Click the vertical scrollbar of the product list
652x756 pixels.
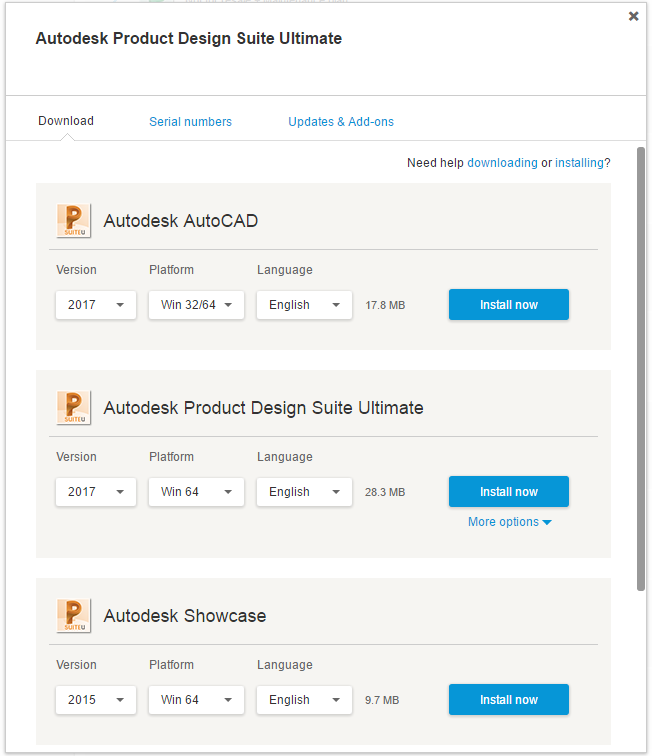[x=641, y=370]
